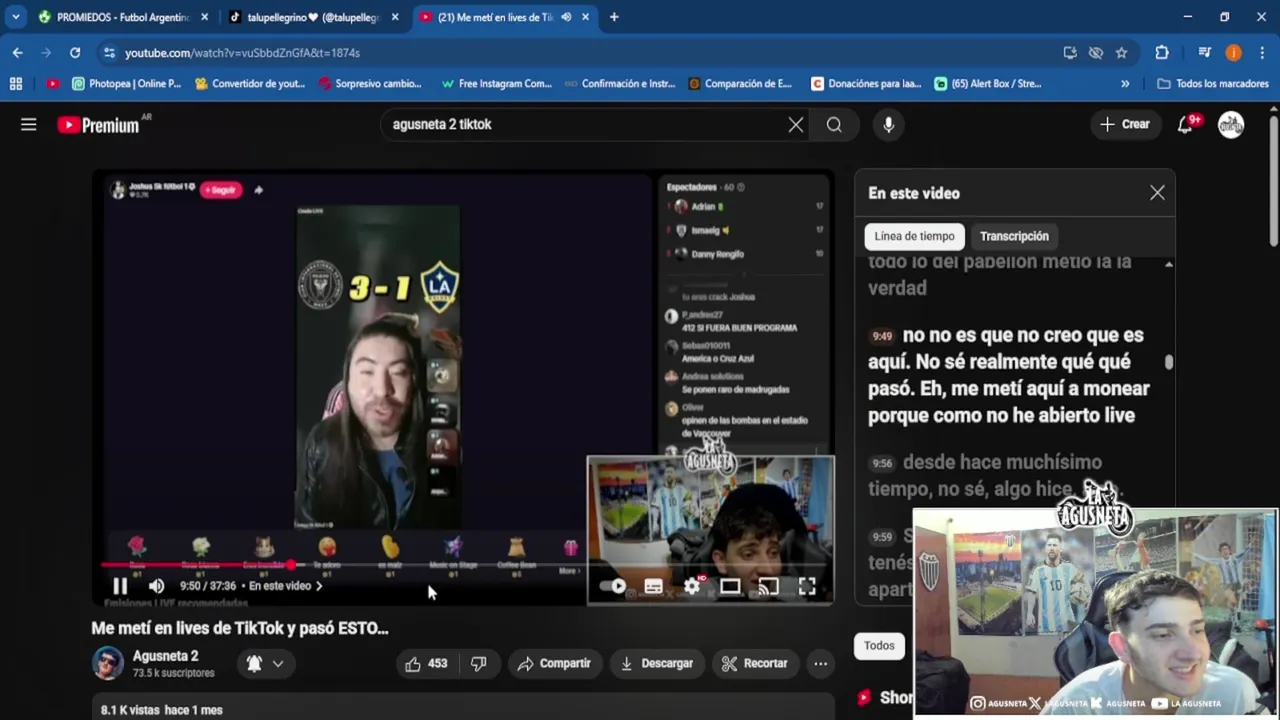Image resolution: width=1280 pixels, height=720 pixels.
Task: Open more actions three-dot menu
Action: click(x=820, y=663)
